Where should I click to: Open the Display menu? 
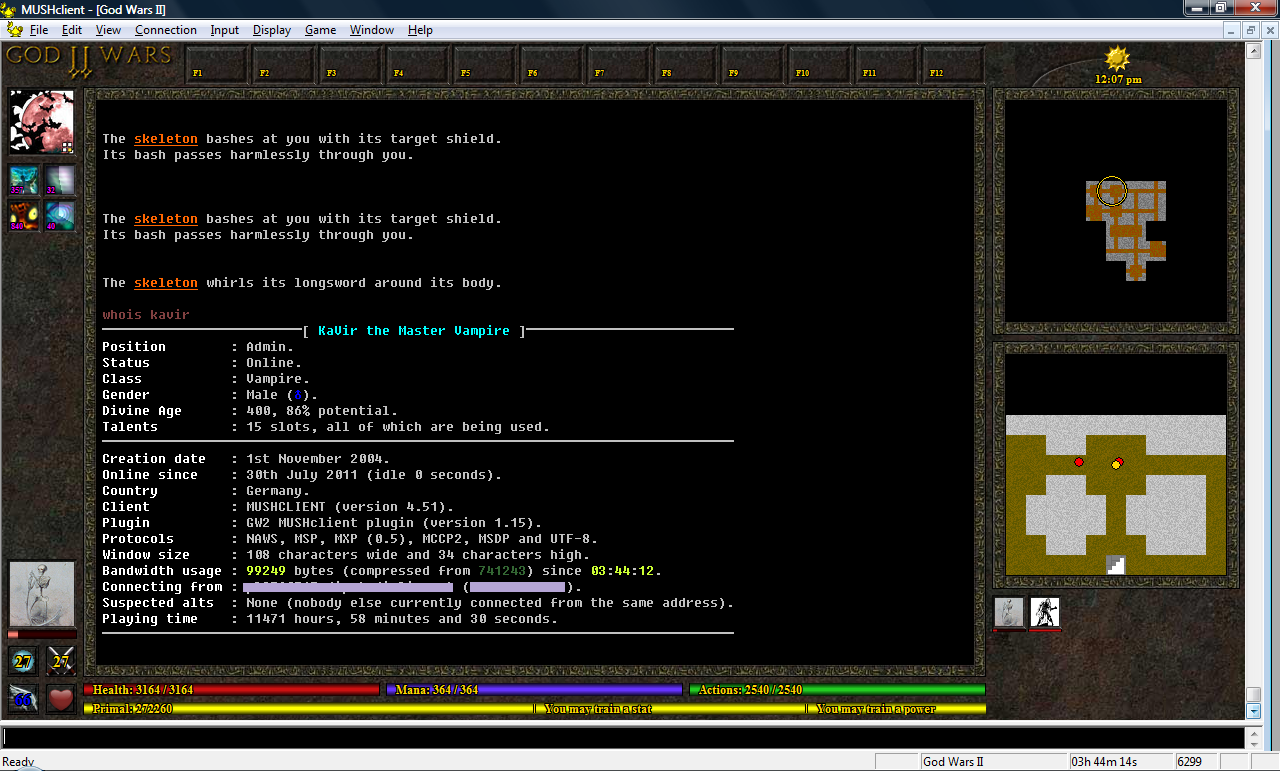pyautogui.click(x=272, y=30)
